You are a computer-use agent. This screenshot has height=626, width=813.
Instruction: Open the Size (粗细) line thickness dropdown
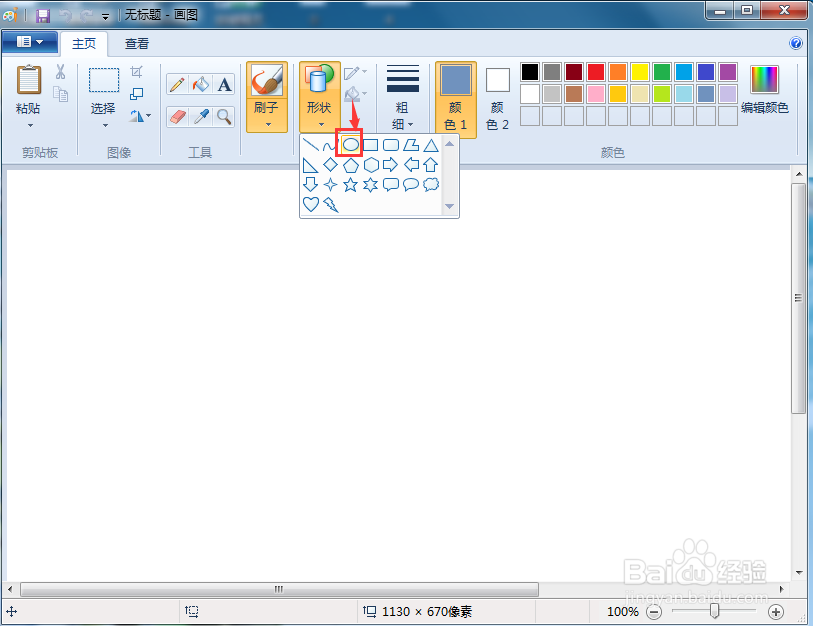tap(403, 99)
